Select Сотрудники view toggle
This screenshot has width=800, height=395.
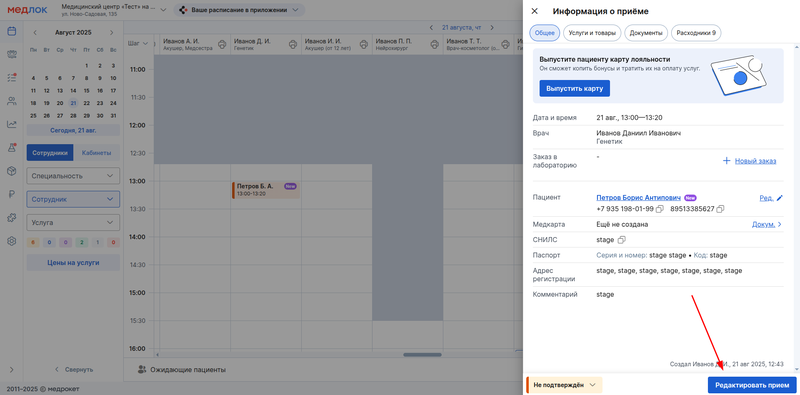coord(50,153)
